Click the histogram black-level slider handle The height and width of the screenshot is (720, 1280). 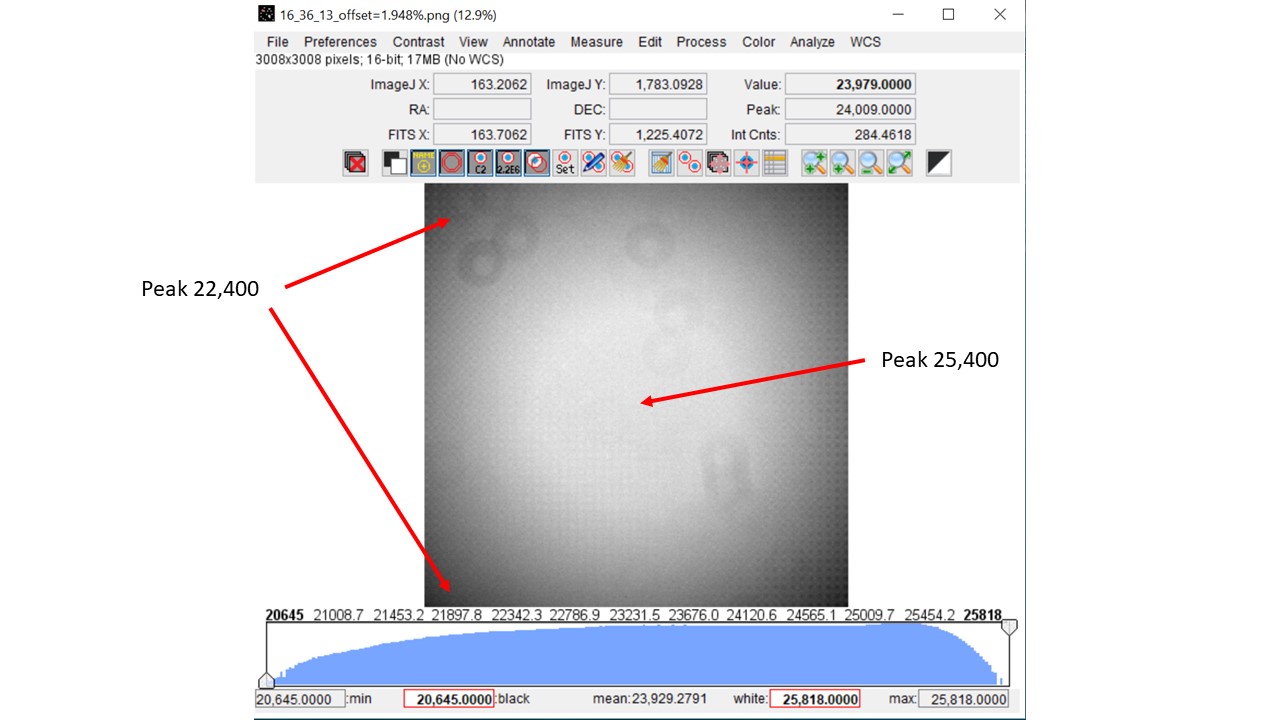267,680
